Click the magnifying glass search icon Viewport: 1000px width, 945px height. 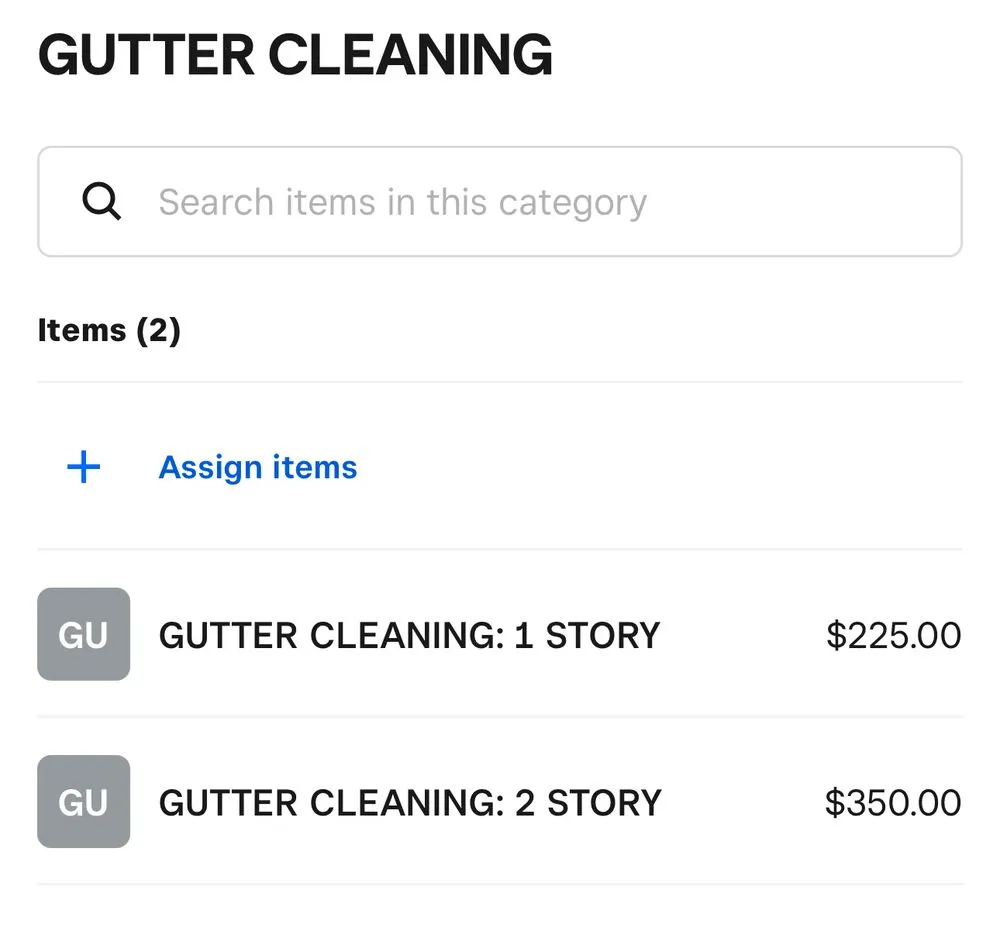coord(101,202)
